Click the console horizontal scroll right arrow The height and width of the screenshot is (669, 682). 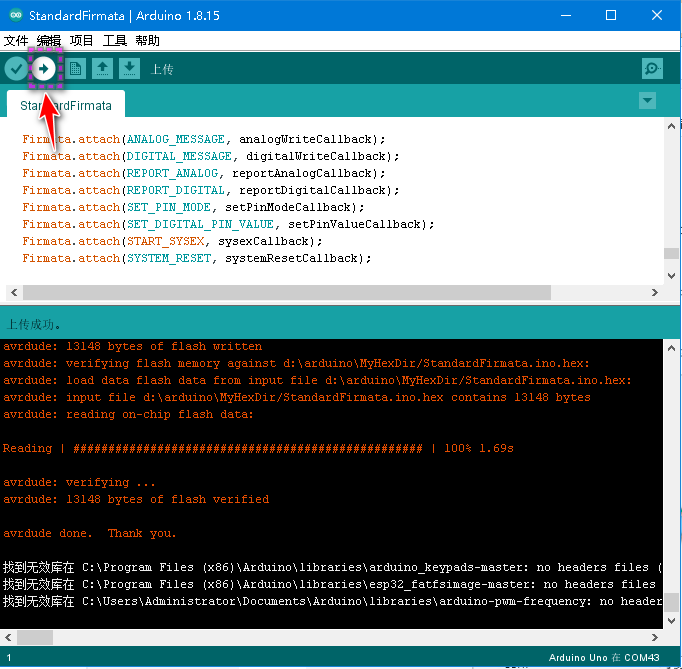click(655, 638)
